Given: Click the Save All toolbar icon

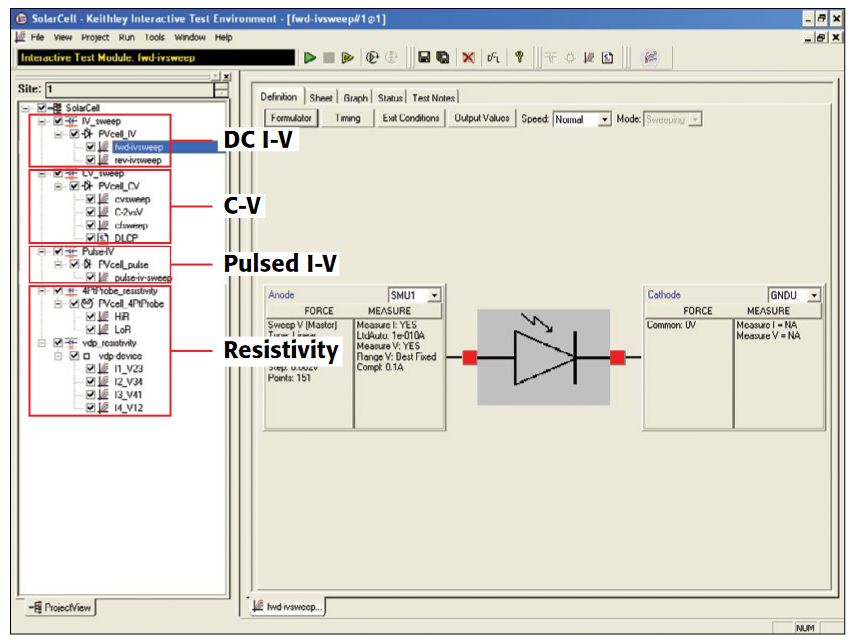Looking at the screenshot, I should coord(442,58).
